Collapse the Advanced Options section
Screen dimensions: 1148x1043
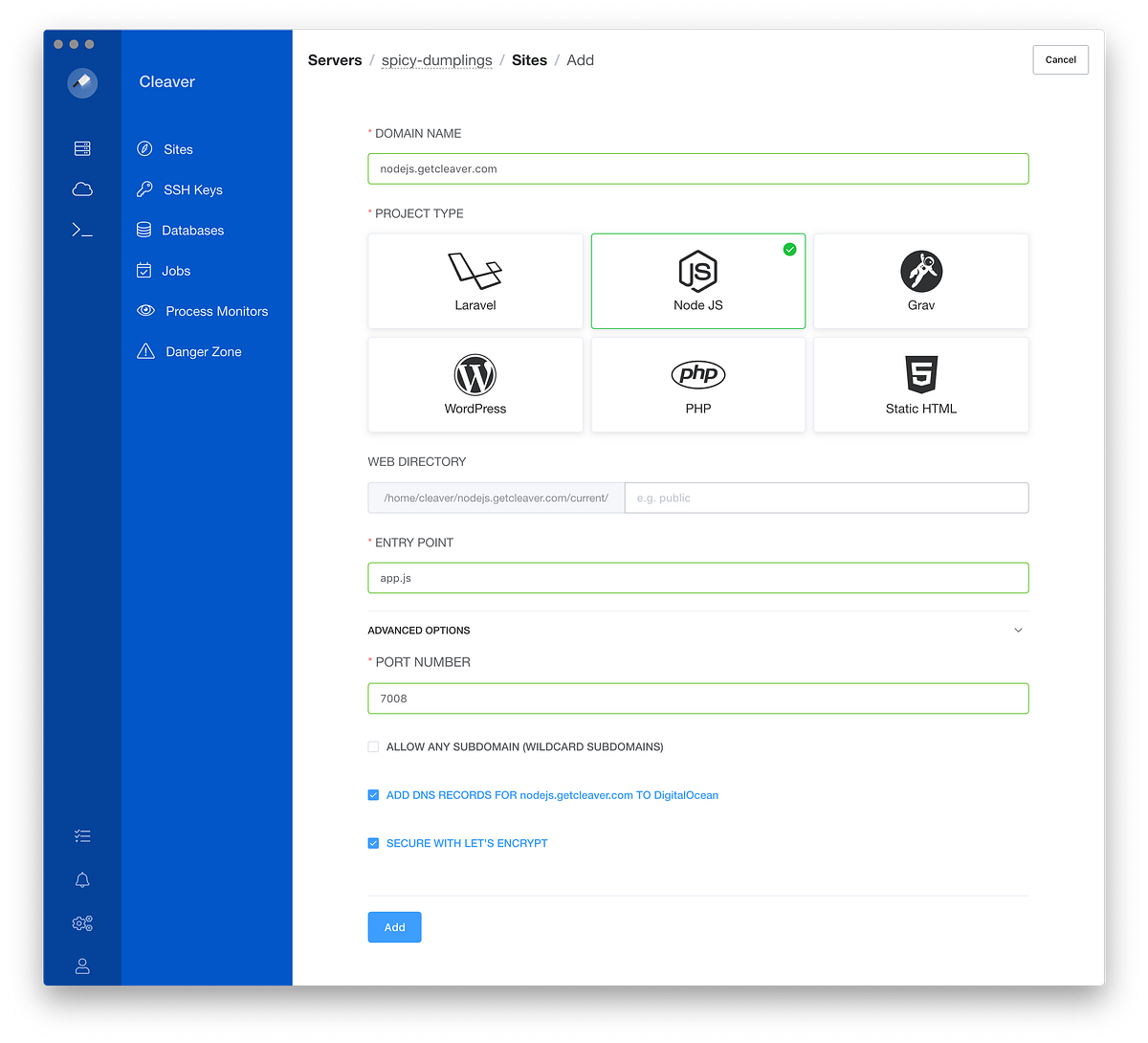pos(1018,630)
